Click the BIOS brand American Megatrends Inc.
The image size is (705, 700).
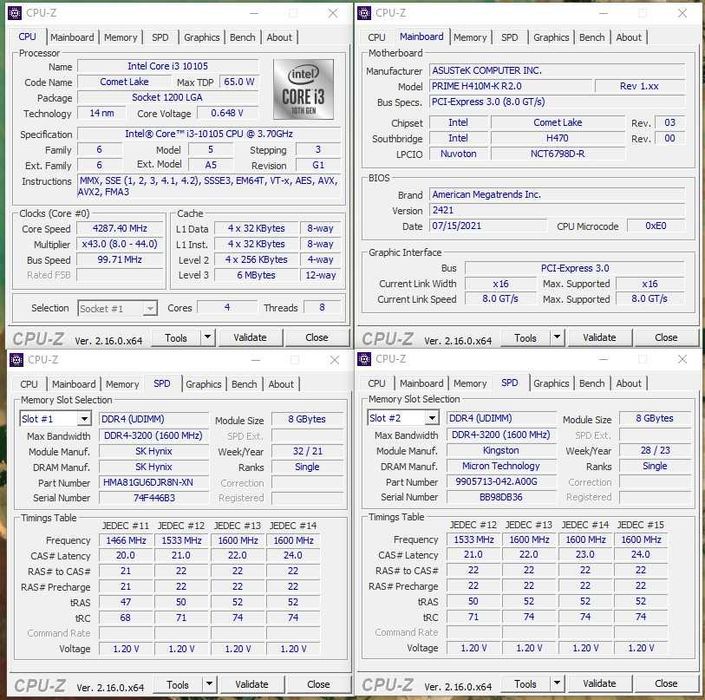click(557, 194)
